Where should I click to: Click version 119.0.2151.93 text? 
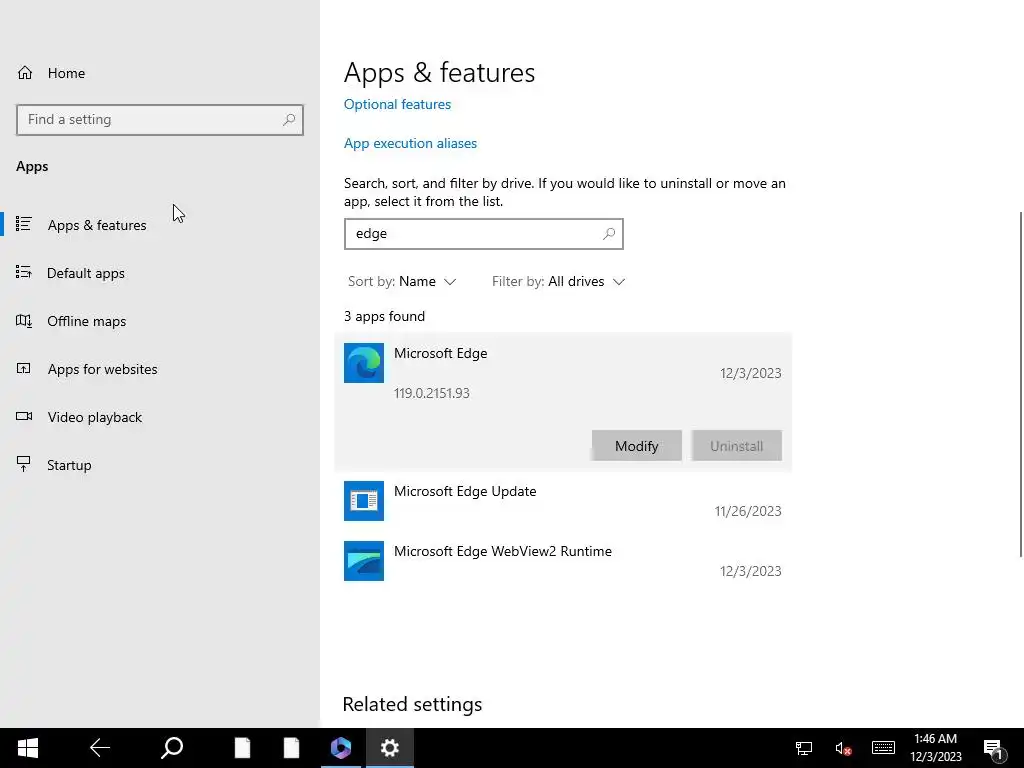pyautogui.click(x=432, y=393)
